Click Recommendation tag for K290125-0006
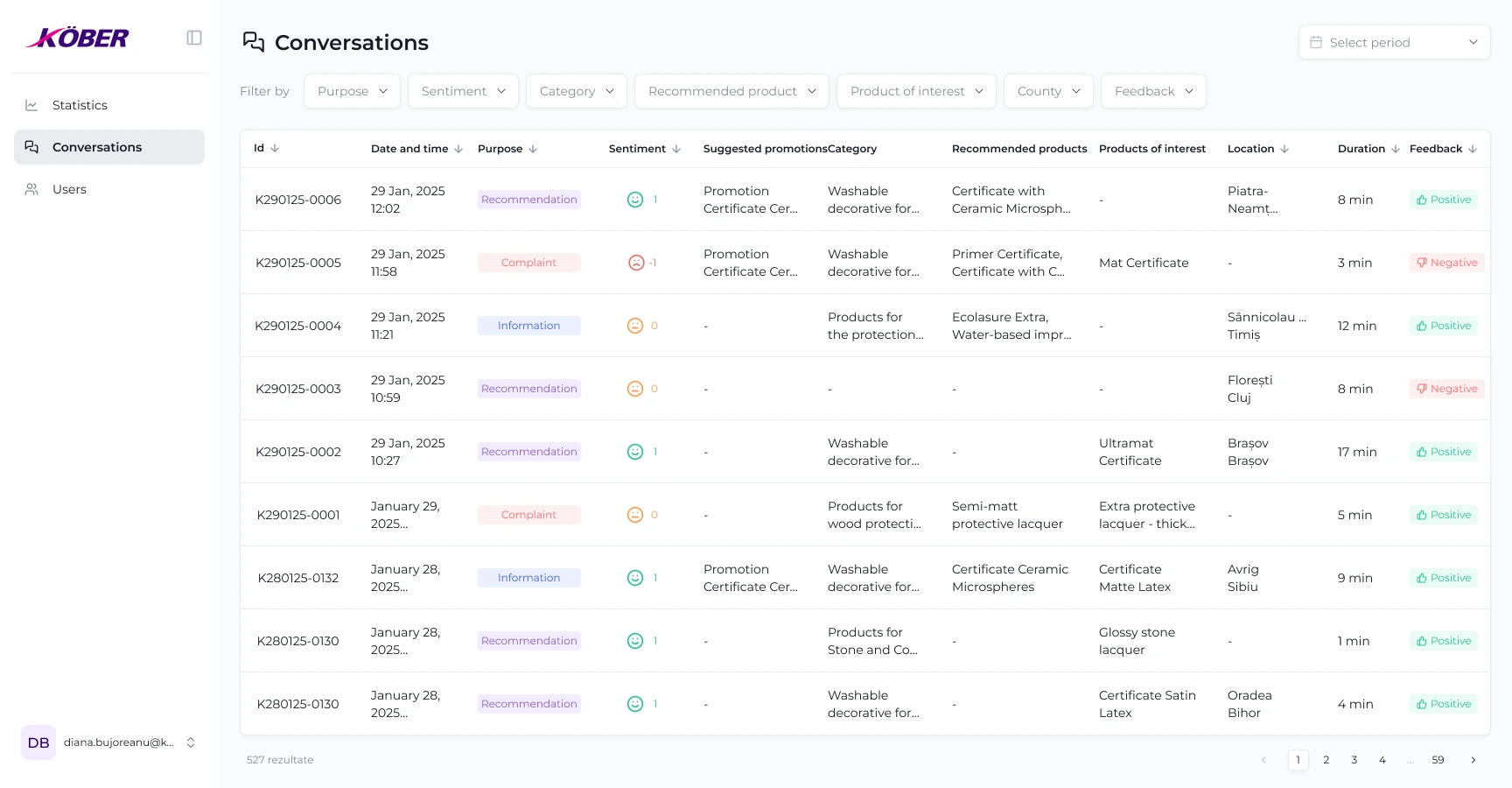Viewport: 1512px width, 788px height. pyautogui.click(x=529, y=200)
